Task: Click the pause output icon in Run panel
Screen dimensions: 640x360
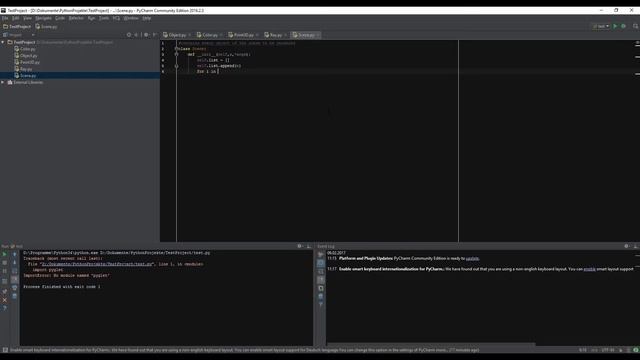Action: (x=4, y=271)
